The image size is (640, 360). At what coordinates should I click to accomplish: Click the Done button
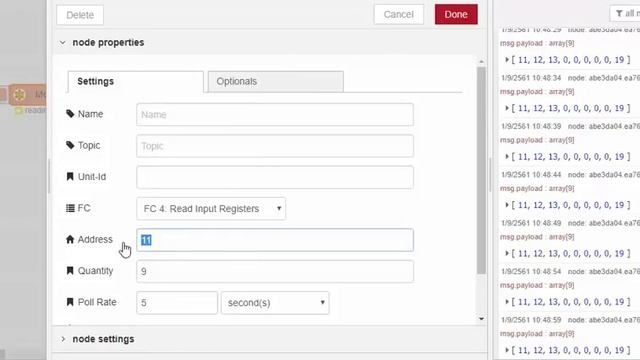[x=456, y=14]
